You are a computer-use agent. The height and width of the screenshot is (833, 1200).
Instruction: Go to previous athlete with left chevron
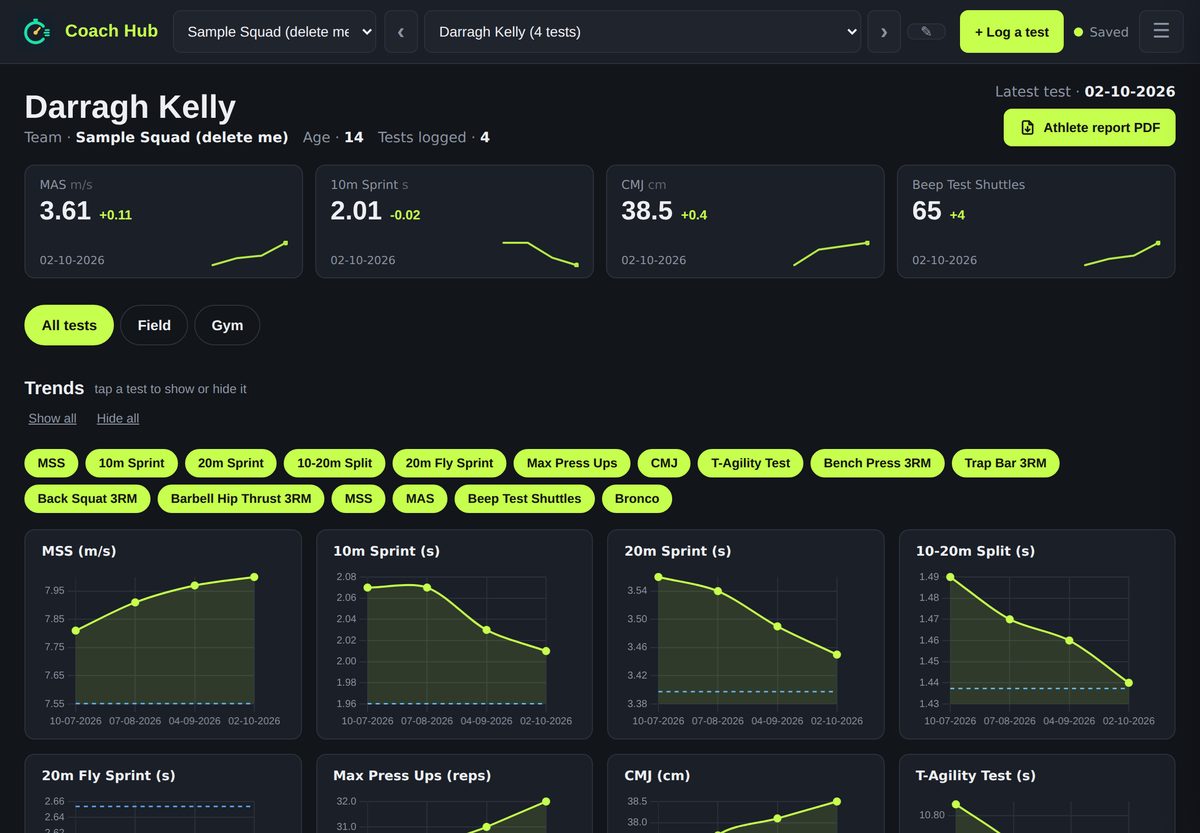tap(401, 32)
